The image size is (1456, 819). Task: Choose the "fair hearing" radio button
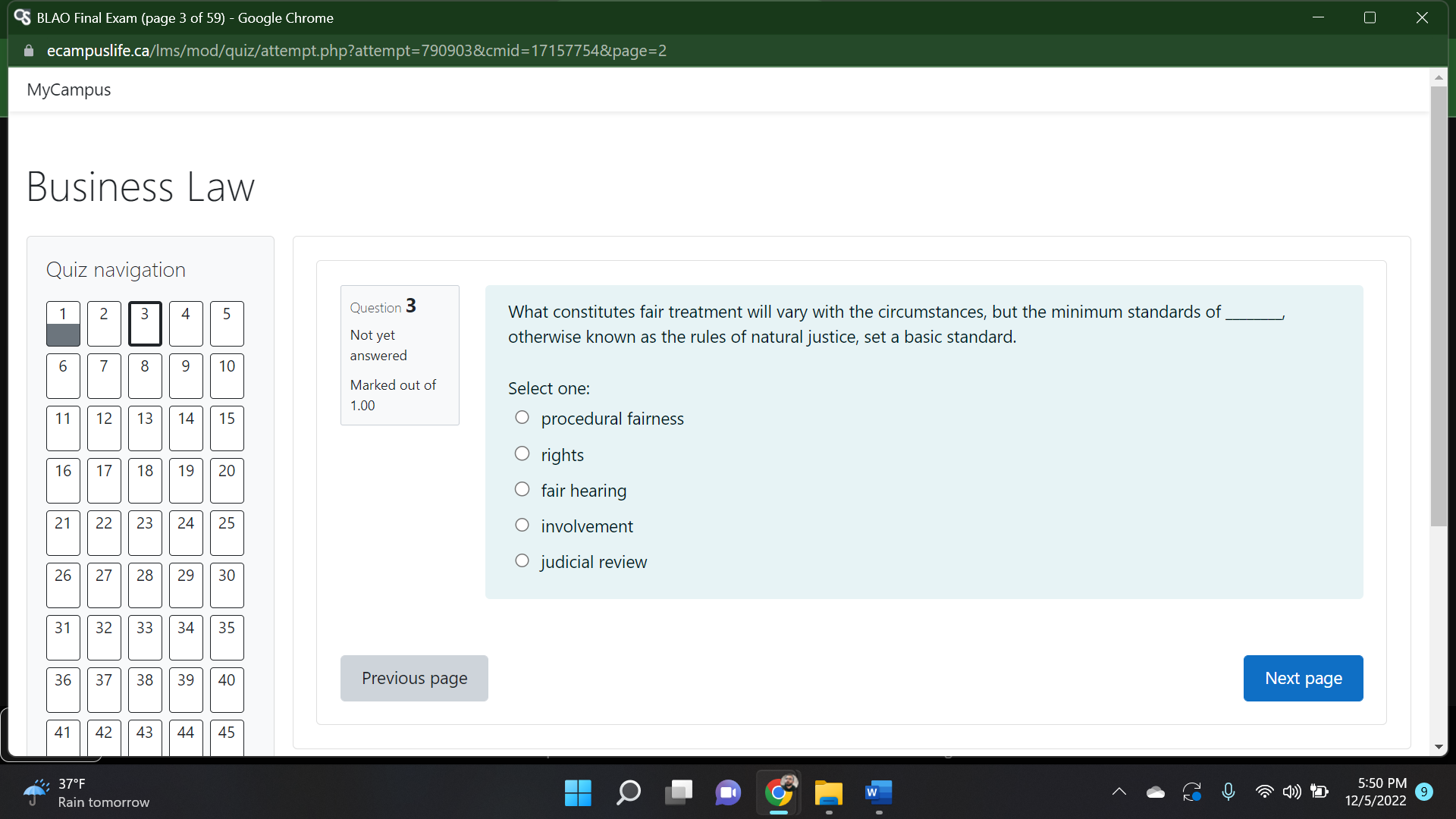tap(522, 490)
